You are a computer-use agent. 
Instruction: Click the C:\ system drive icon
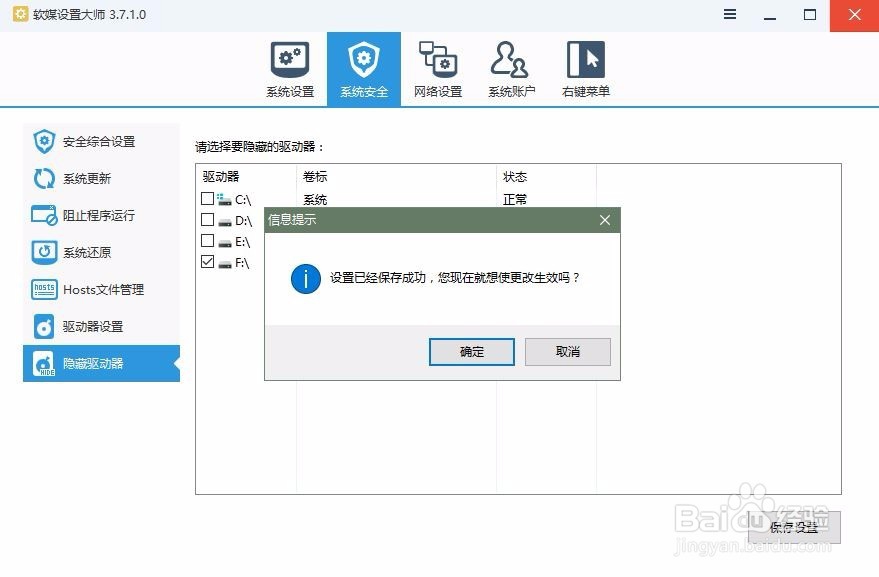(x=224, y=199)
